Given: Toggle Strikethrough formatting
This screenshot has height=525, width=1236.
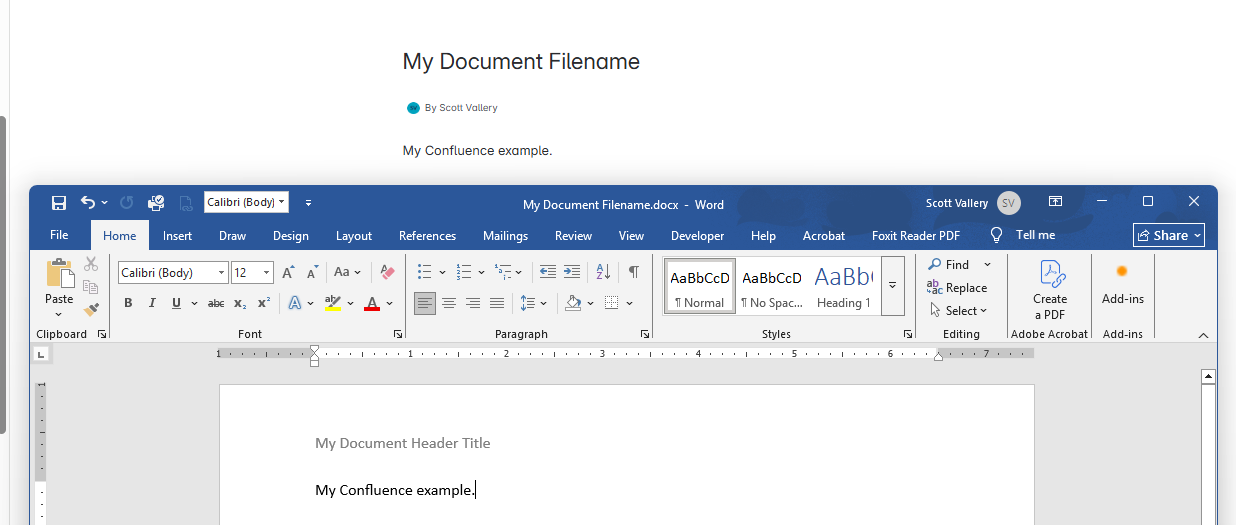Looking at the screenshot, I should pyautogui.click(x=215, y=303).
